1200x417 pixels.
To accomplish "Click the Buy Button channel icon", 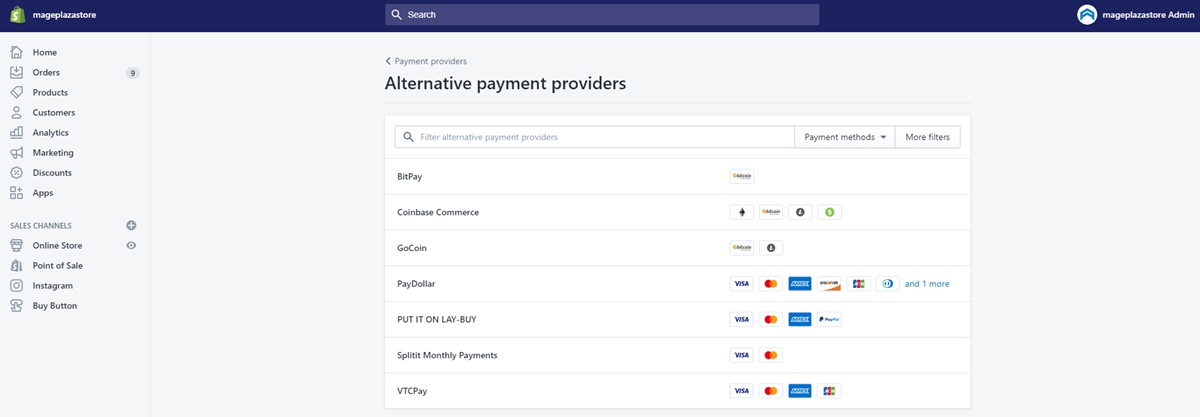I will [16, 305].
